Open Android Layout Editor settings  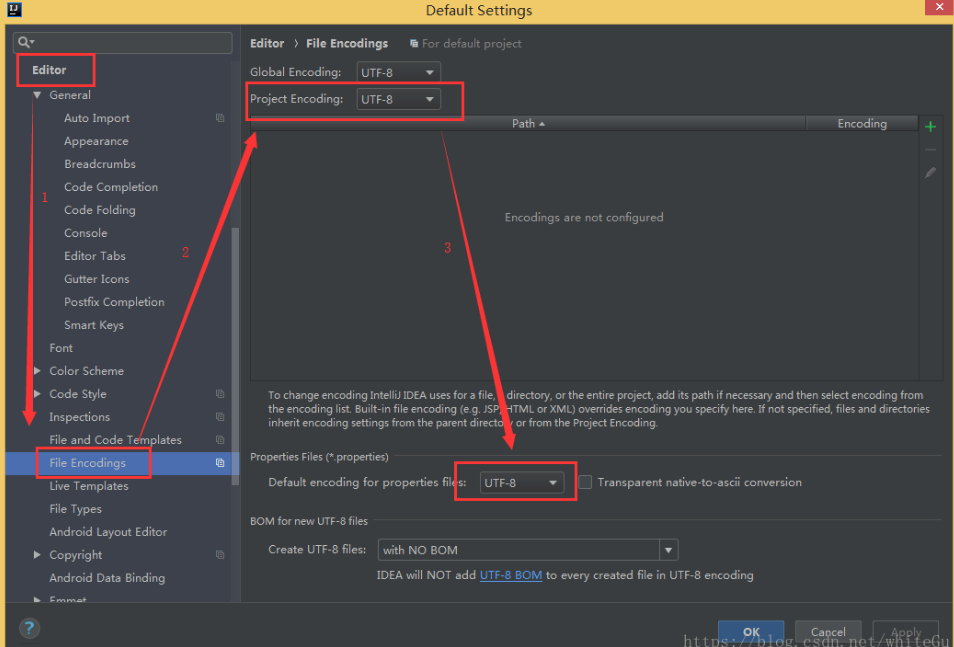(x=108, y=532)
